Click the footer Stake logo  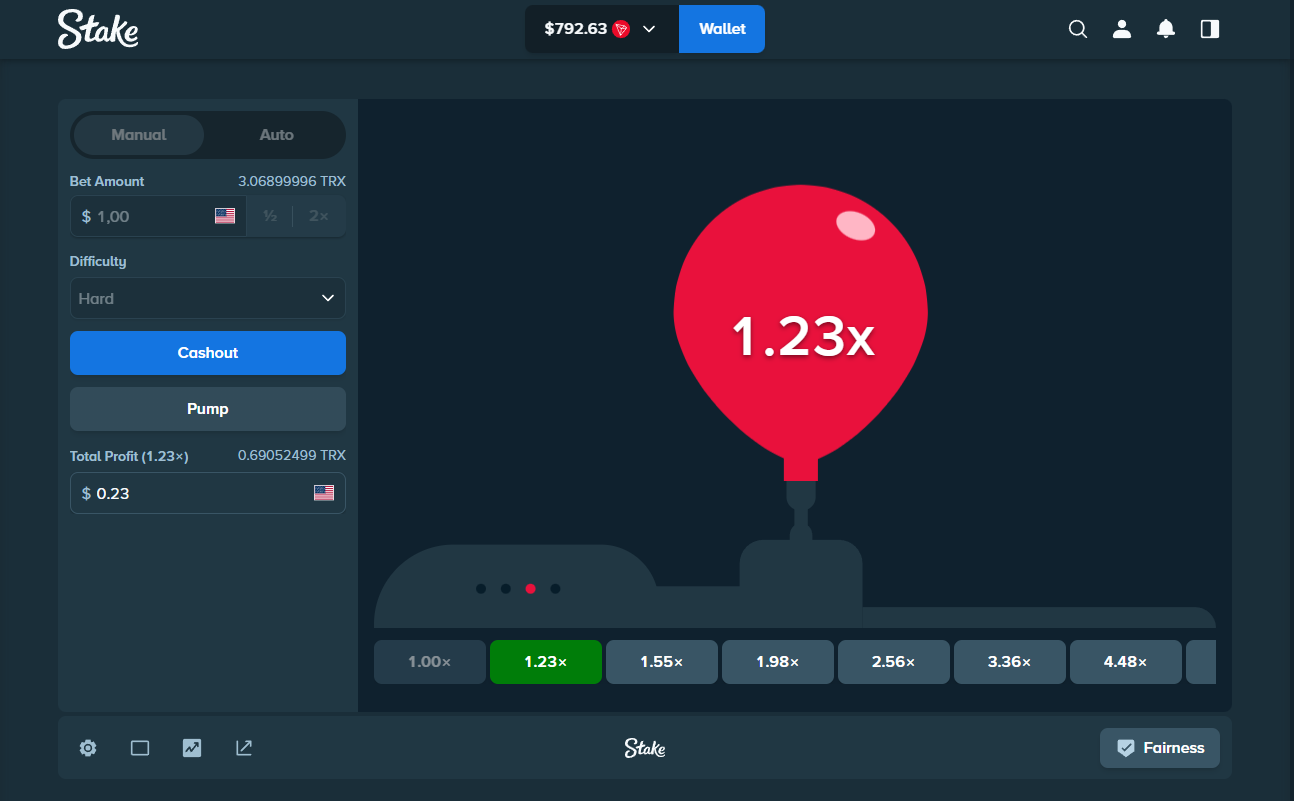tap(645, 748)
